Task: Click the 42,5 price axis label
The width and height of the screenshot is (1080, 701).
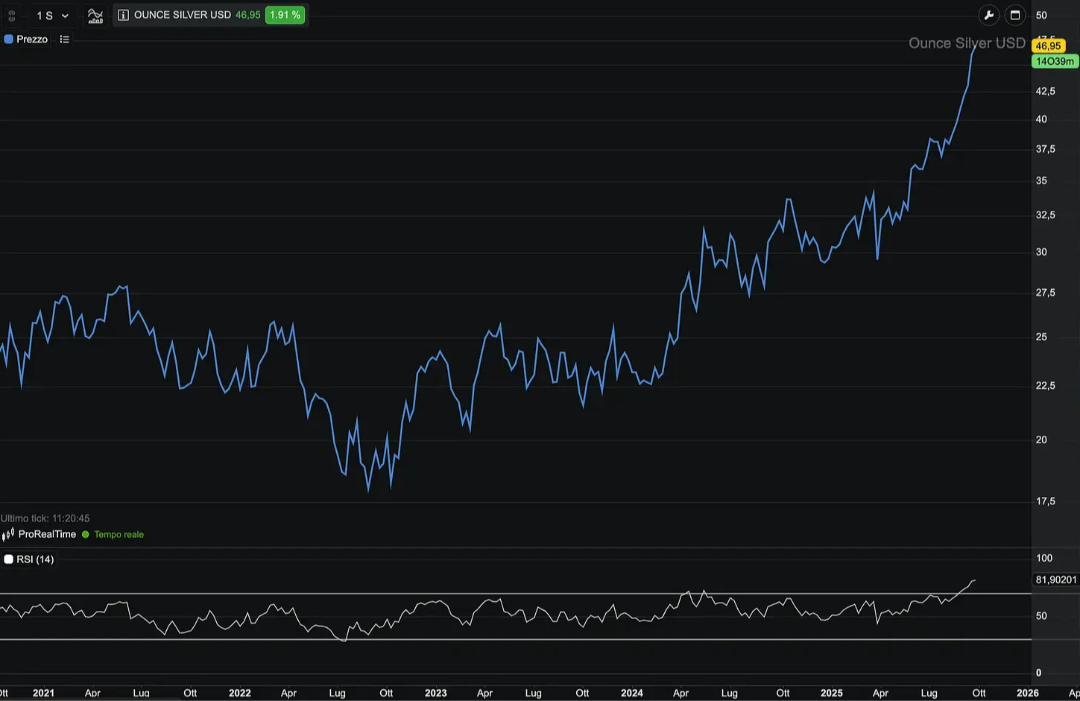Action: pyautogui.click(x=1046, y=91)
